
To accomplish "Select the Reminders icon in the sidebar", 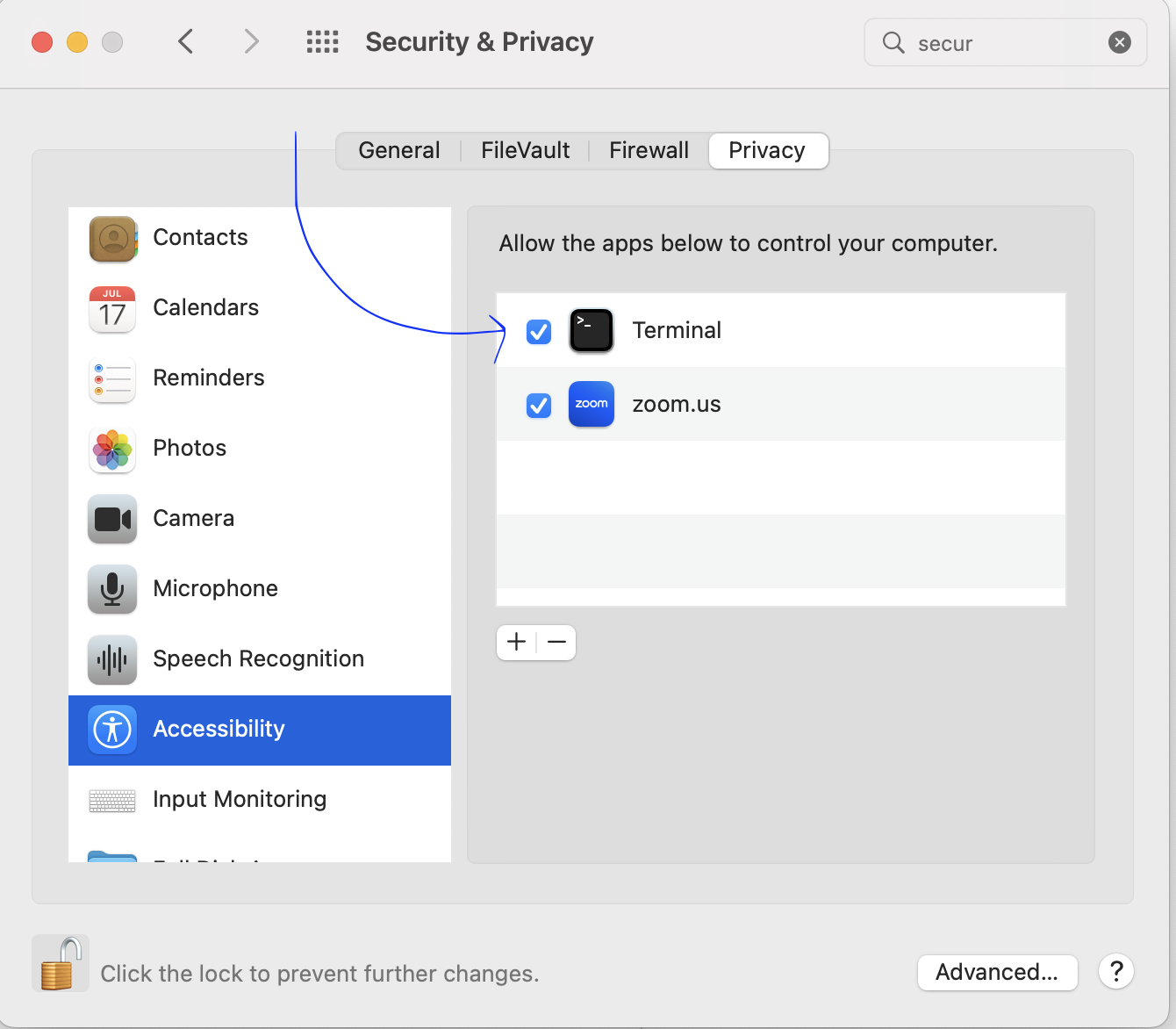I will click(x=112, y=379).
